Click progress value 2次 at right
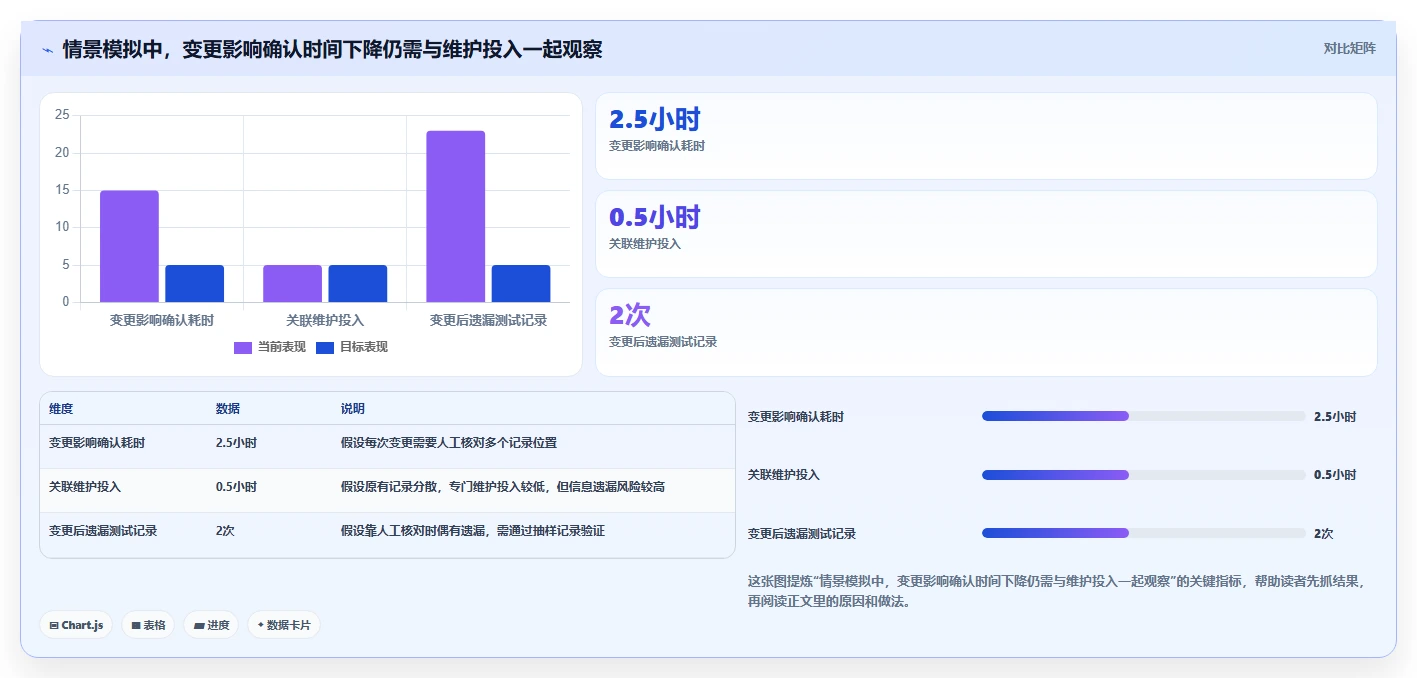Image resolution: width=1417 pixels, height=678 pixels. [1323, 534]
